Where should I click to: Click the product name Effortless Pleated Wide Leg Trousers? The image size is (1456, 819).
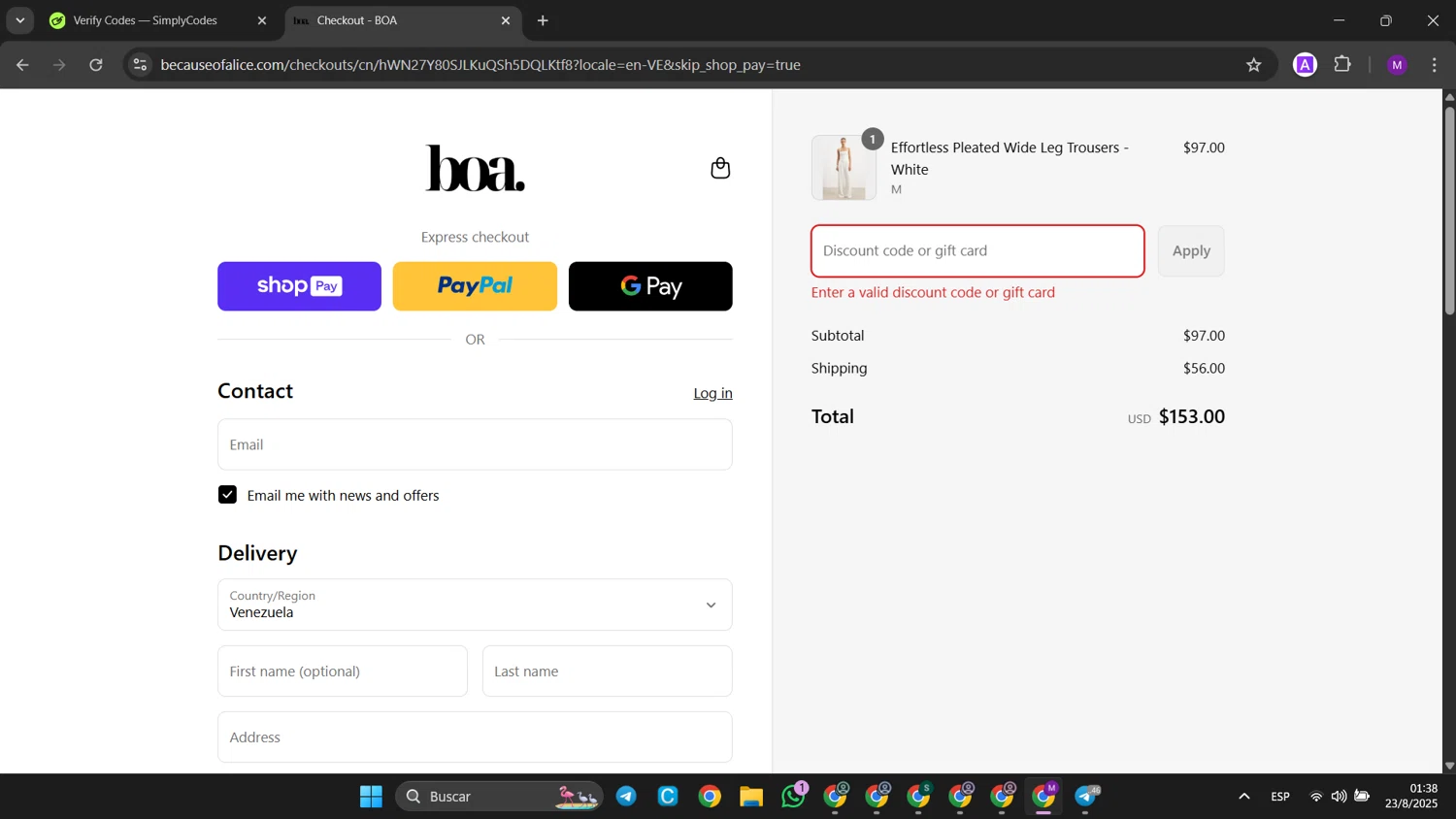coord(1009,158)
